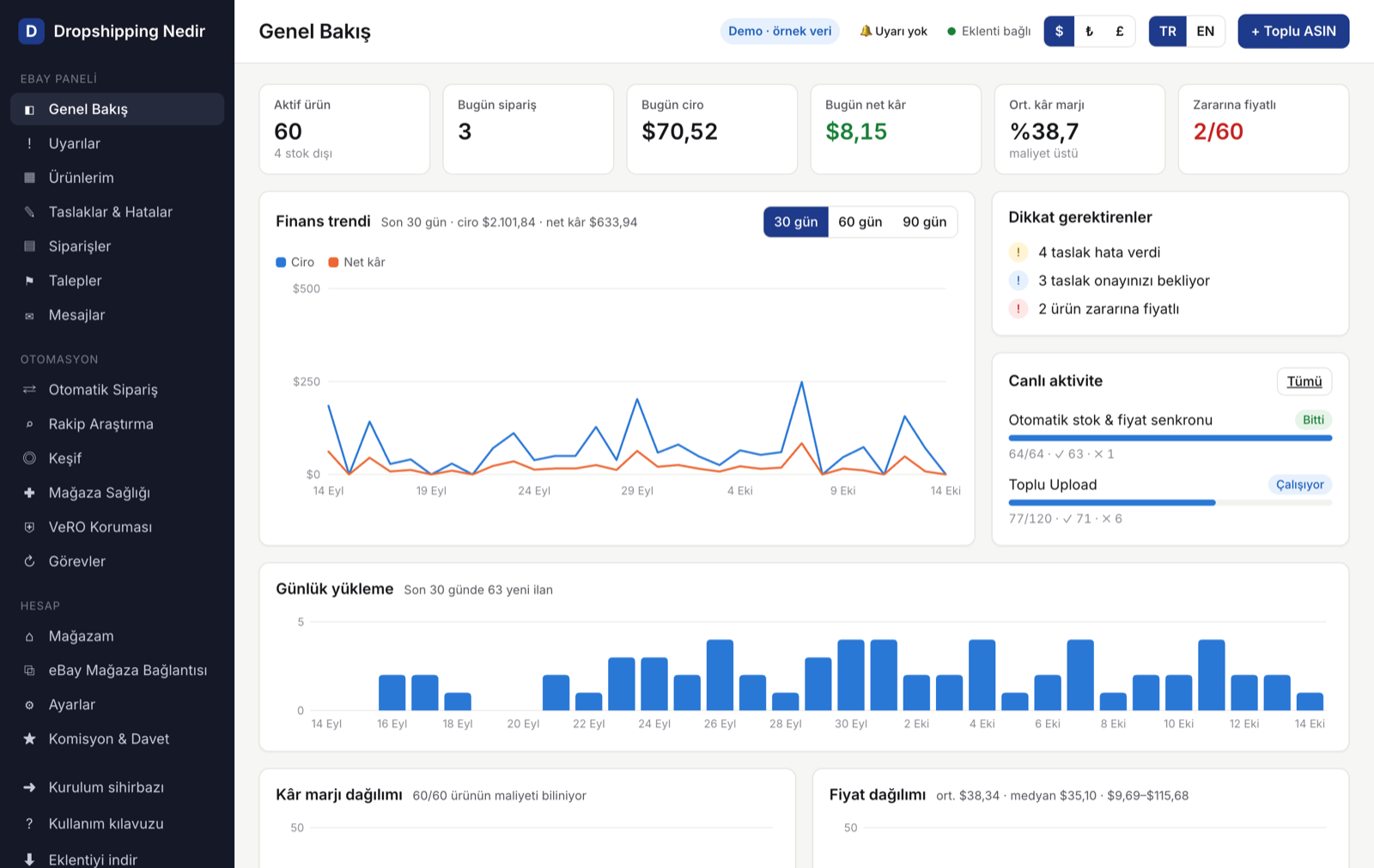Screen dimensions: 1374x868
Task: Open Kurulum sihirbazı
Action: click(117, 787)
